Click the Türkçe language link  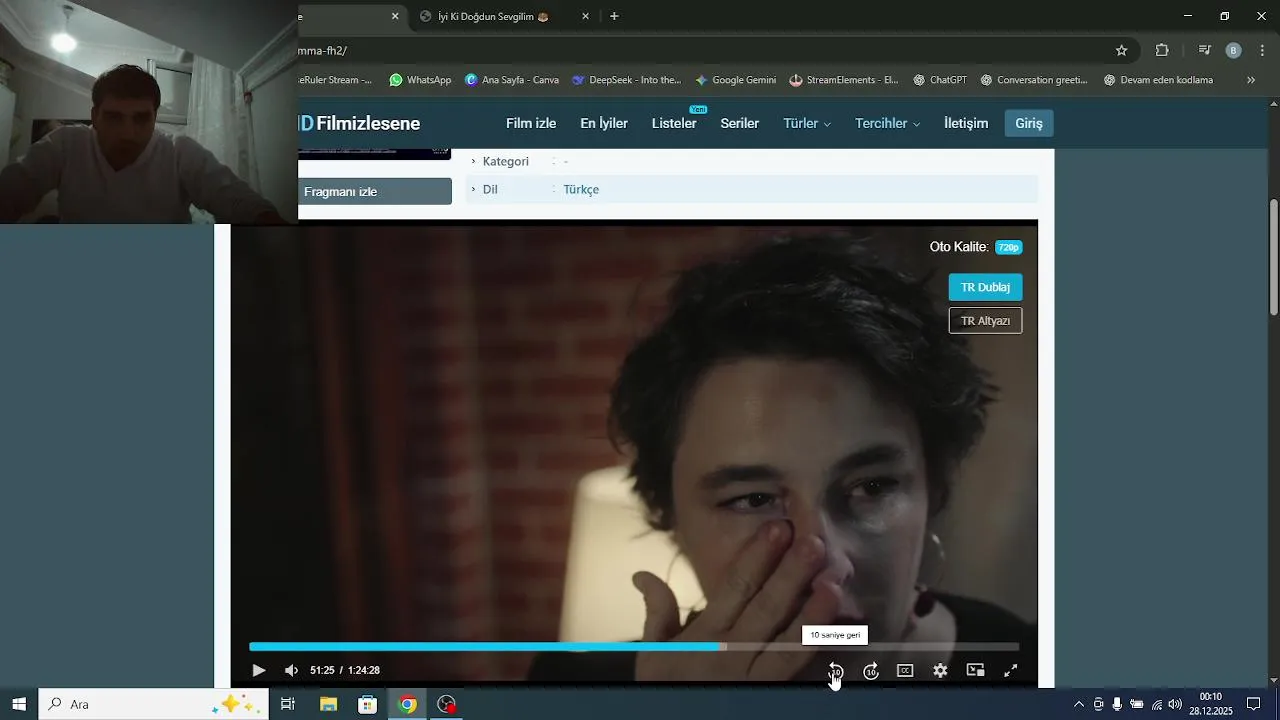click(581, 189)
